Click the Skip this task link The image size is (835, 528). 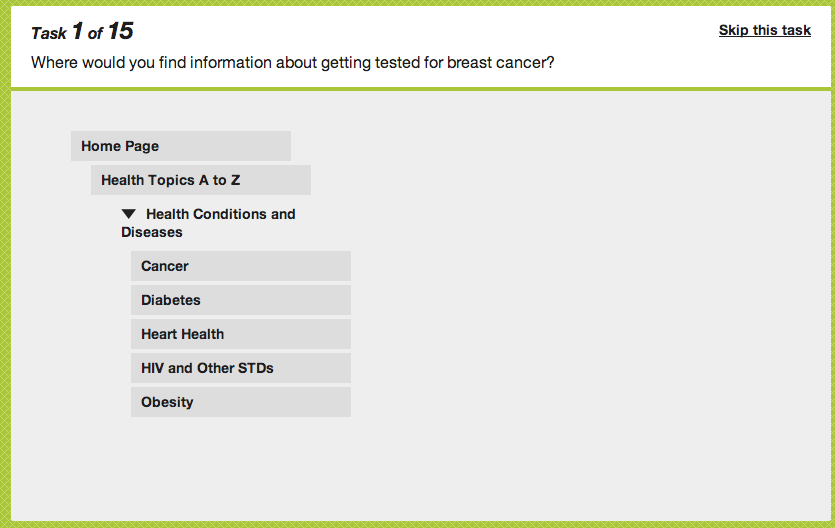(764, 30)
